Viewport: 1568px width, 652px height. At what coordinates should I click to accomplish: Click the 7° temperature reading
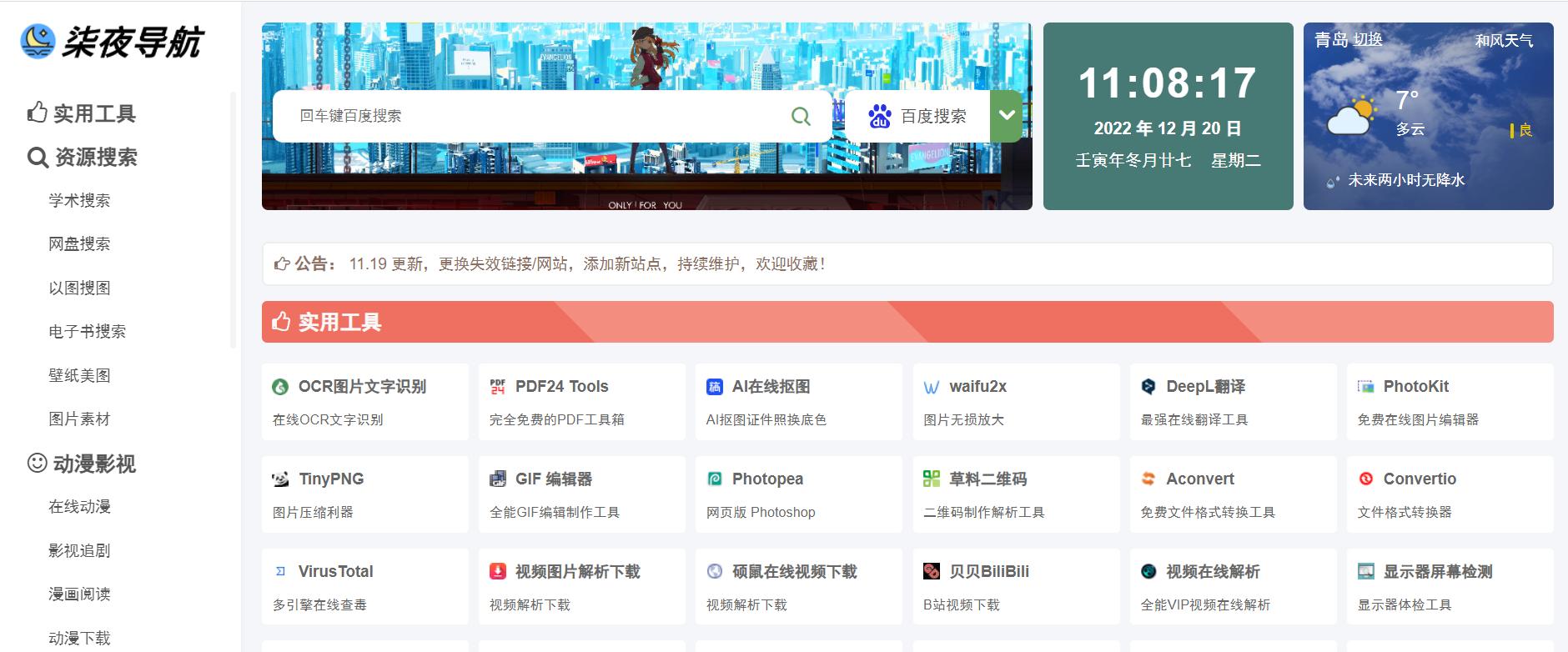(1407, 100)
